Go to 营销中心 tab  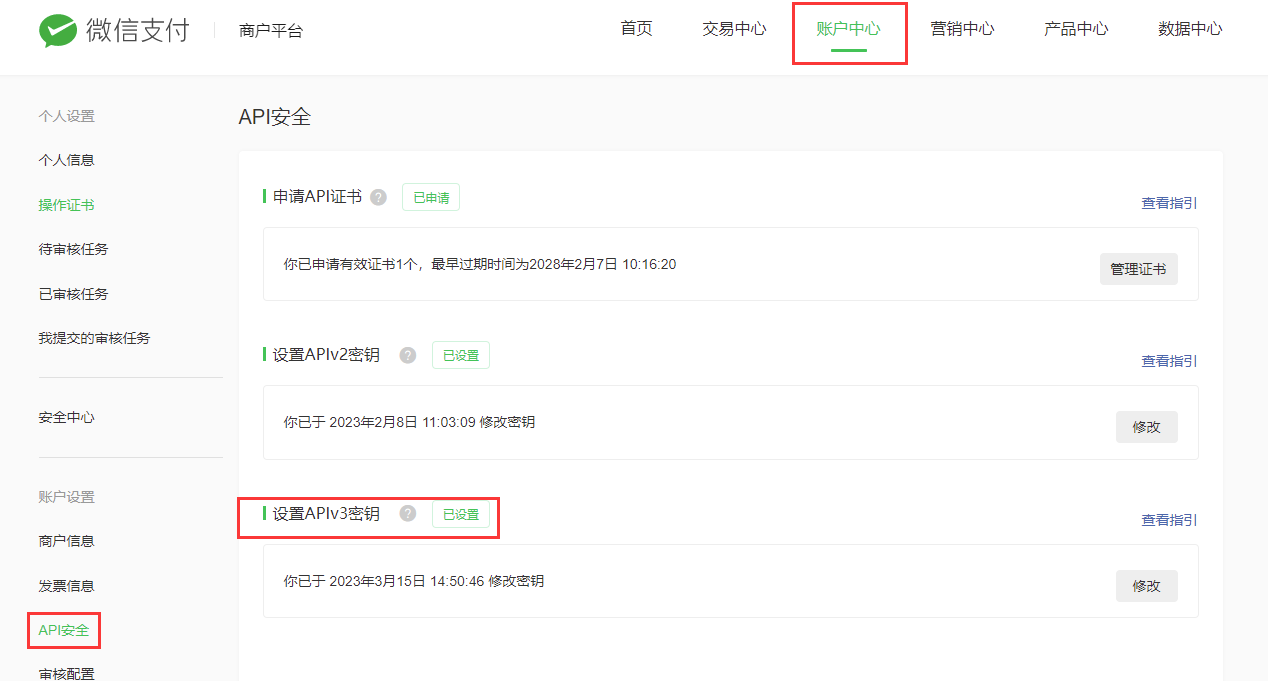[962, 29]
